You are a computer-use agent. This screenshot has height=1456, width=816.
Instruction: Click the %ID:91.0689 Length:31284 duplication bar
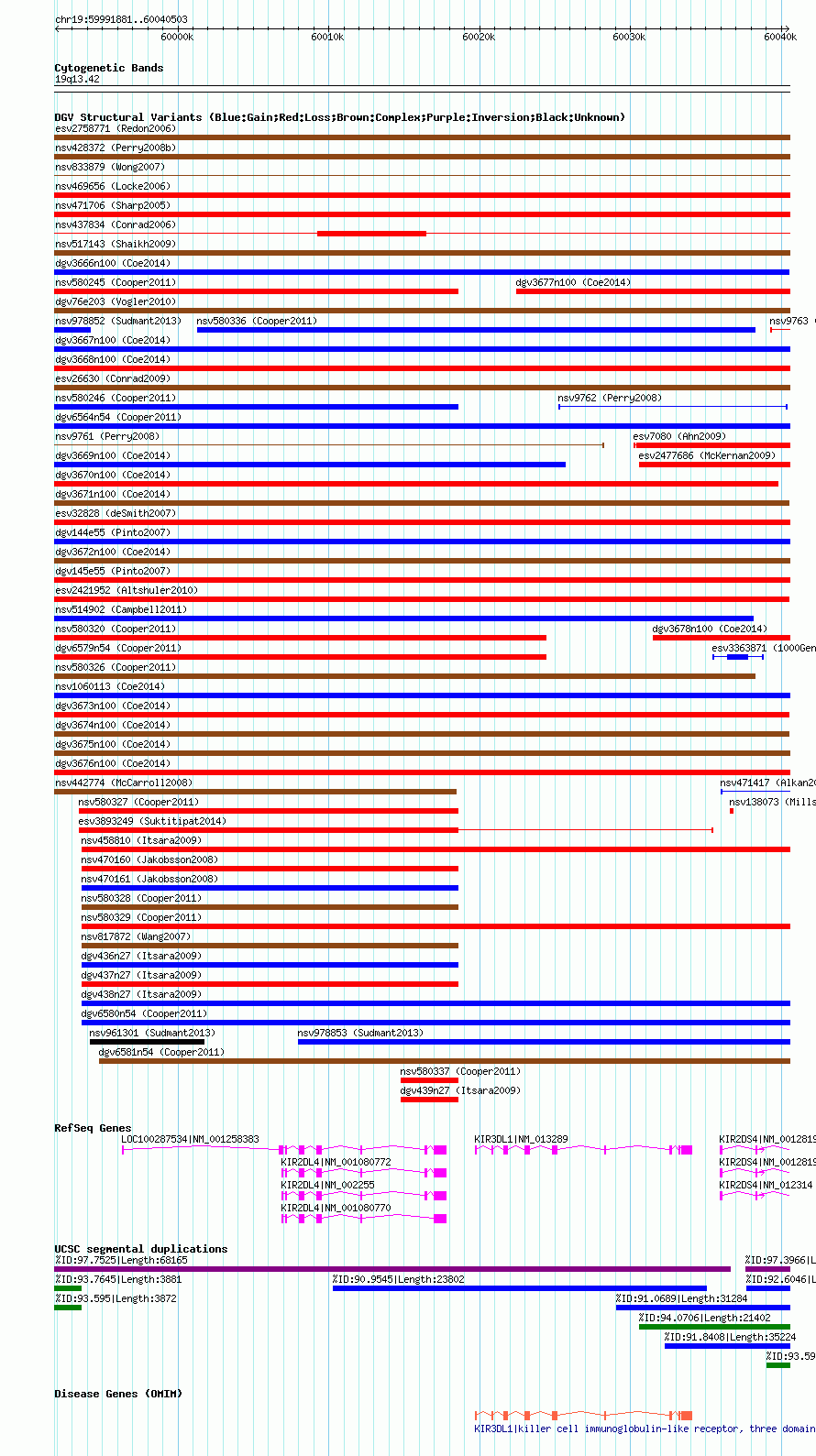(703, 1308)
